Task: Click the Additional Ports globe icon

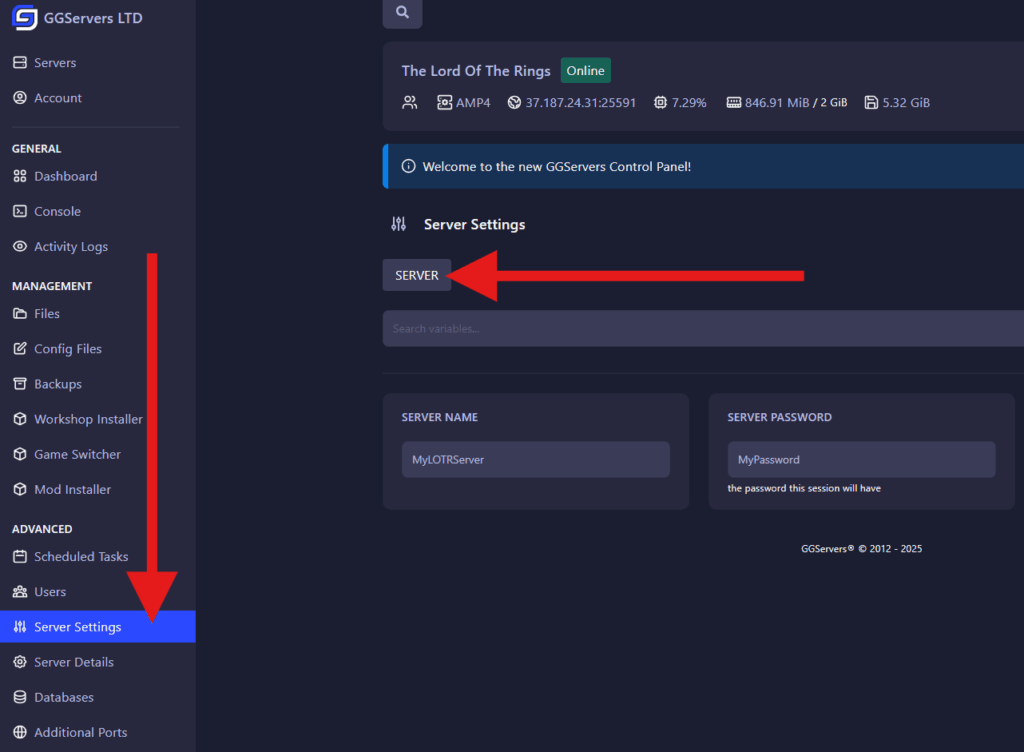Action: coord(19,732)
